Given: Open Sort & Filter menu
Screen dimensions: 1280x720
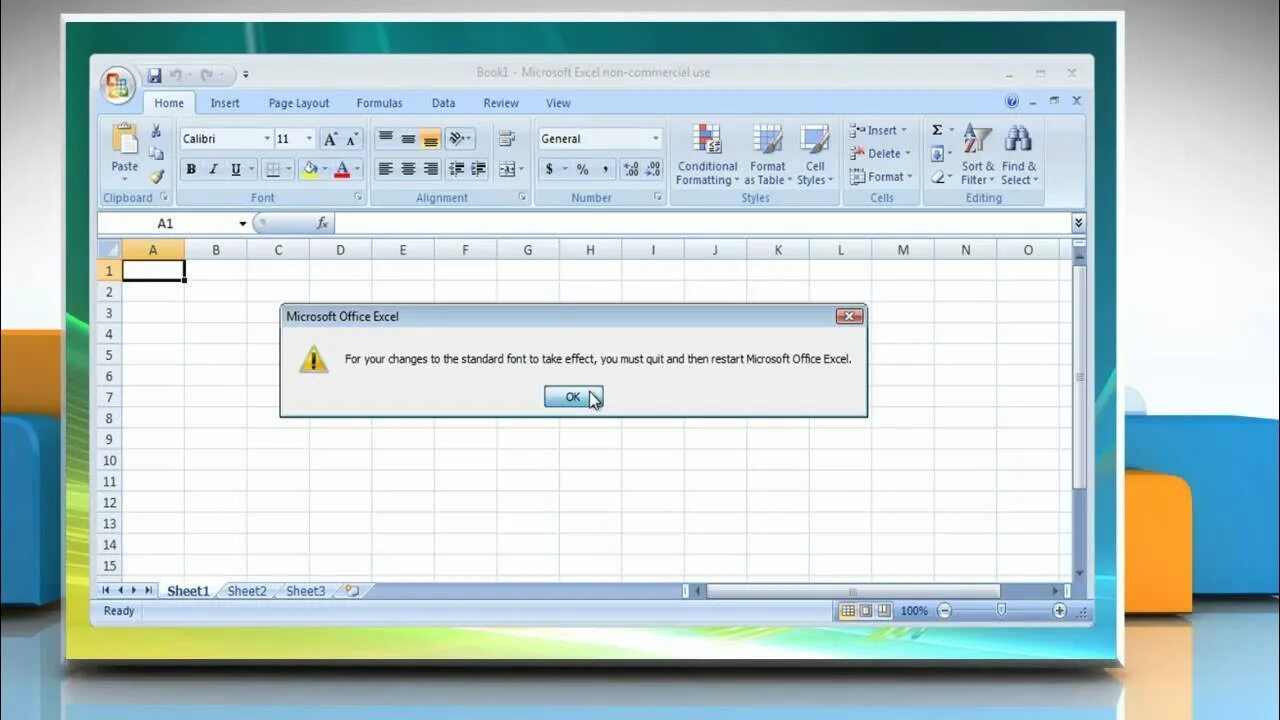Looking at the screenshot, I should 978,154.
